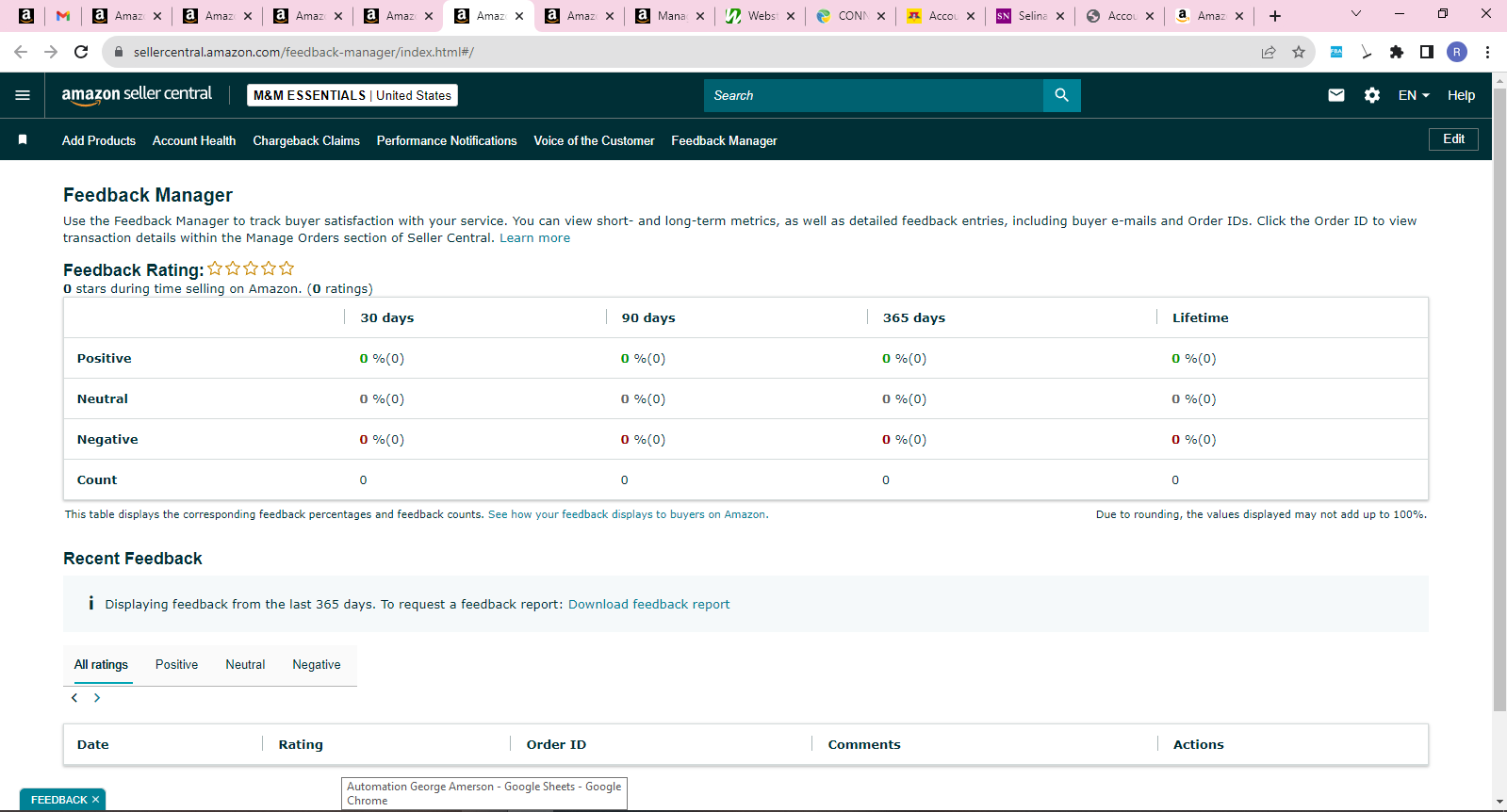Open Performance Notifications page
1507x812 pixels.
coord(447,140)
